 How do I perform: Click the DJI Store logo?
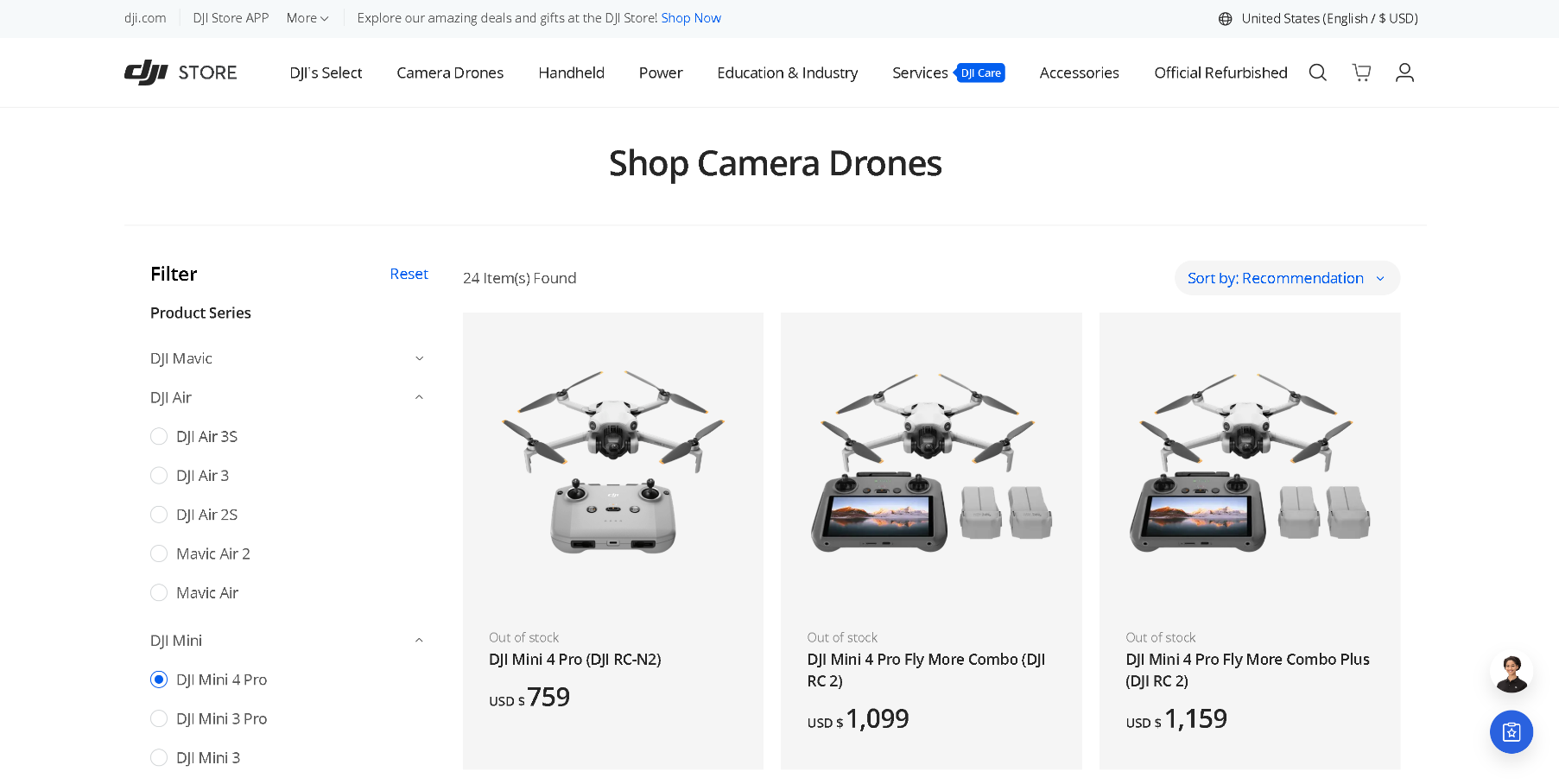(181, 73)
